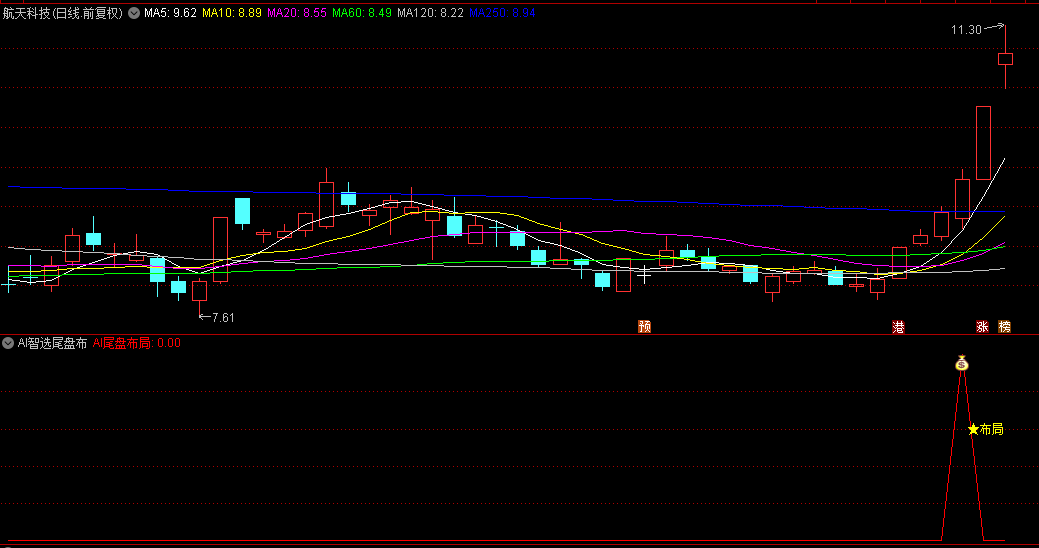Select the MA60: 8.49 label
This screenshot has width=1039, height=548.
[362, 13]
